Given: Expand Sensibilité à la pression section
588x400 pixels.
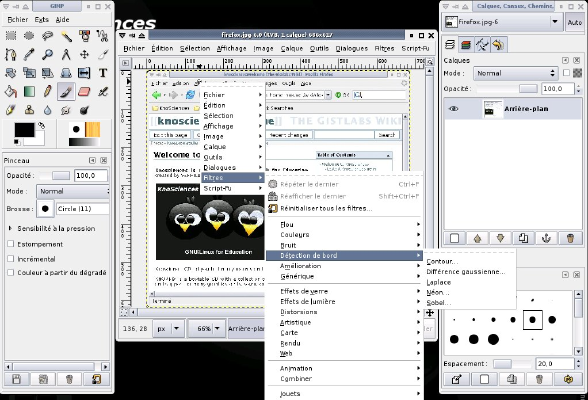Looking at the screenshot, I should (10, 228).
